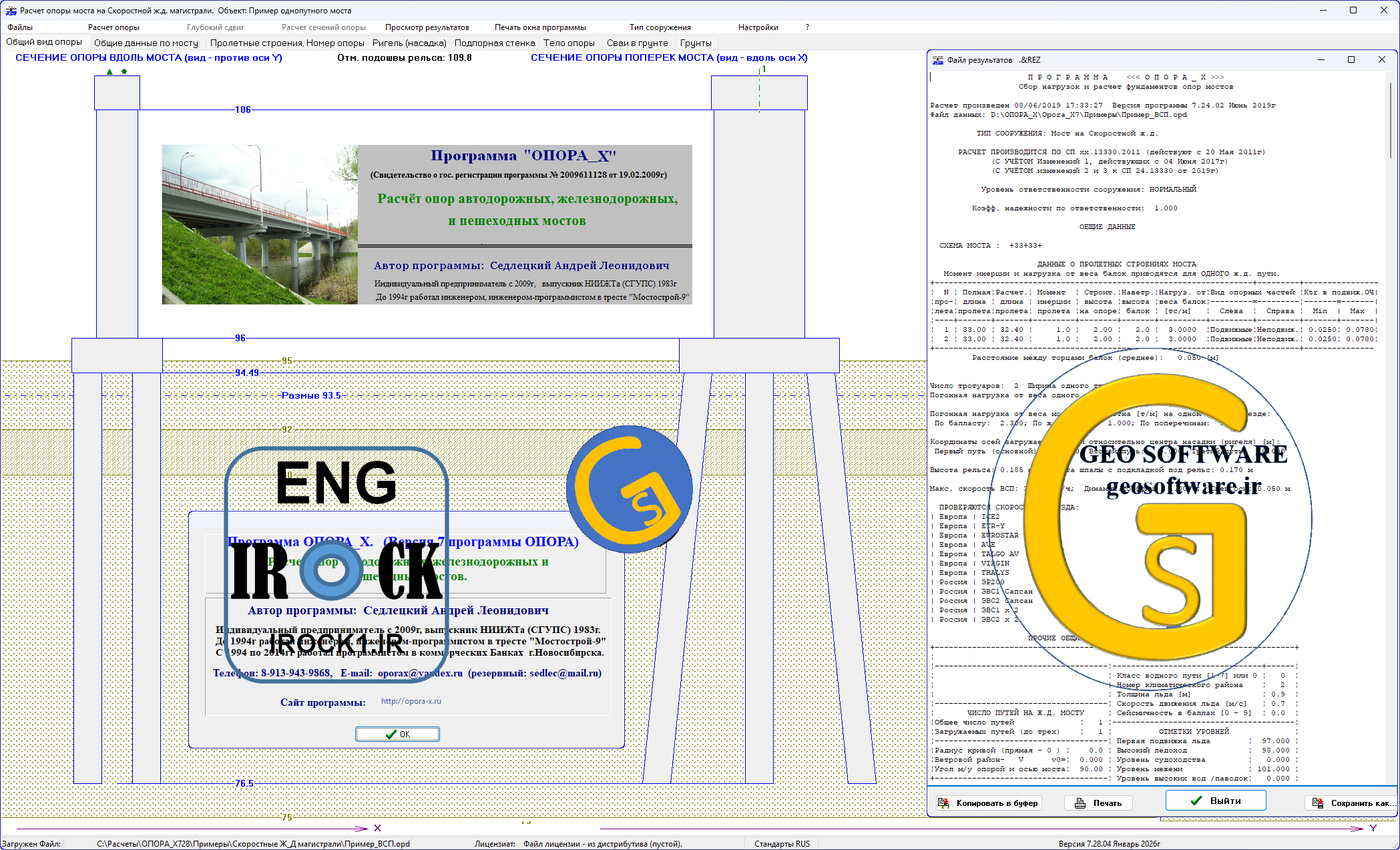Minimize the Файл результатов window
Image resolution: width=1400 pixels, height=850 pixels.
[x=1321, y=59]
